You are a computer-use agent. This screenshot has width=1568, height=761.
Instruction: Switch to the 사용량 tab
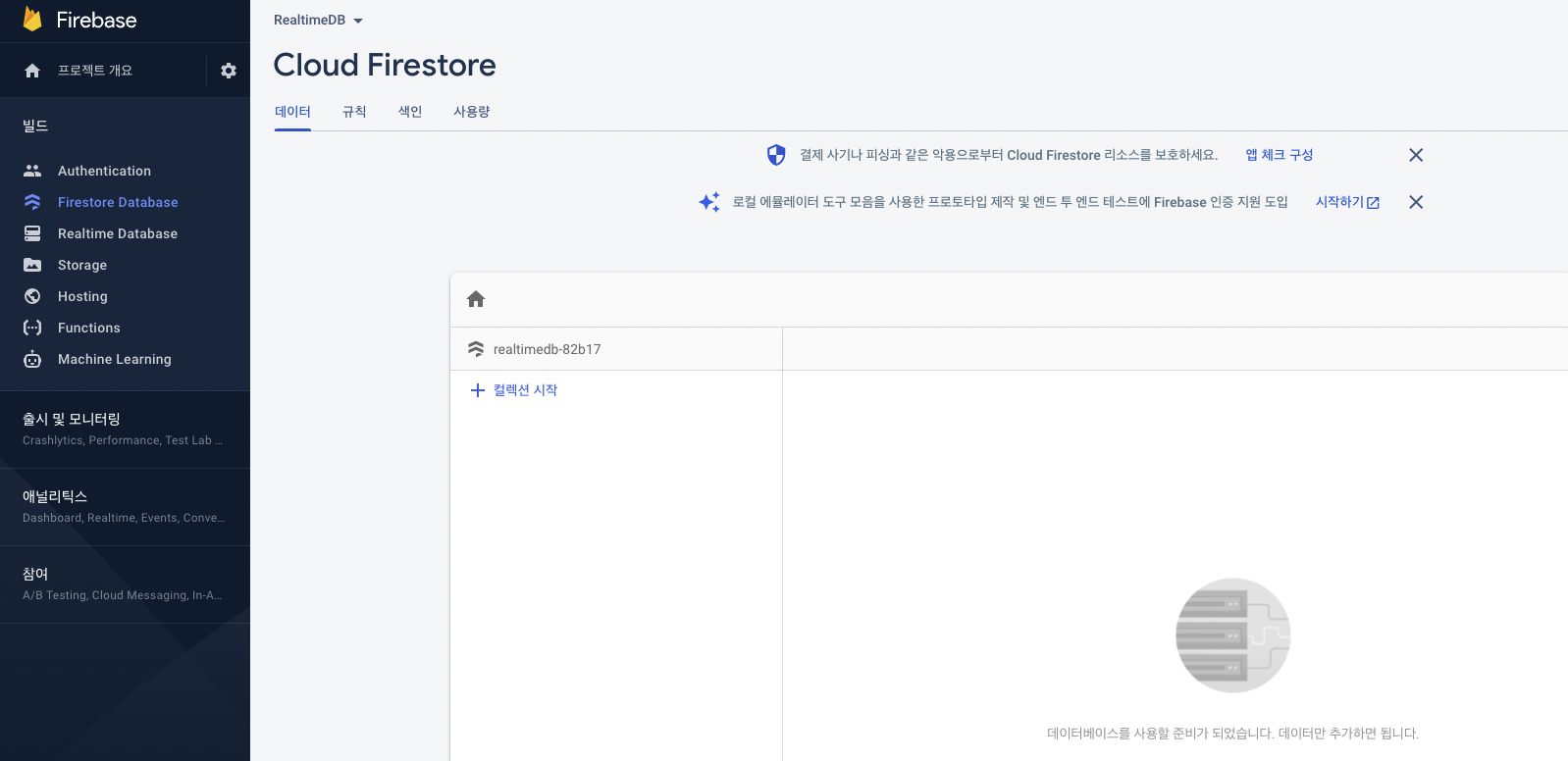[x=472, y=112]
